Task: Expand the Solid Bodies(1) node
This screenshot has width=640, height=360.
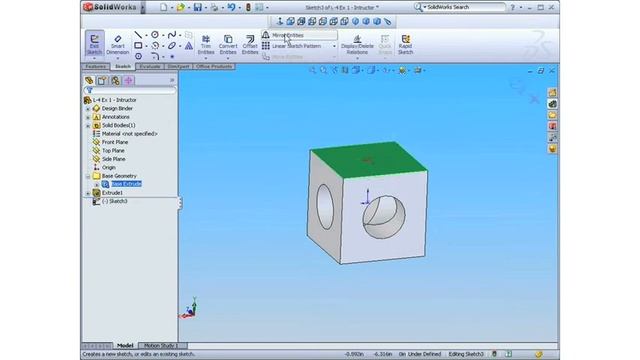Action: pyautogui.click(x=88, y=126)
